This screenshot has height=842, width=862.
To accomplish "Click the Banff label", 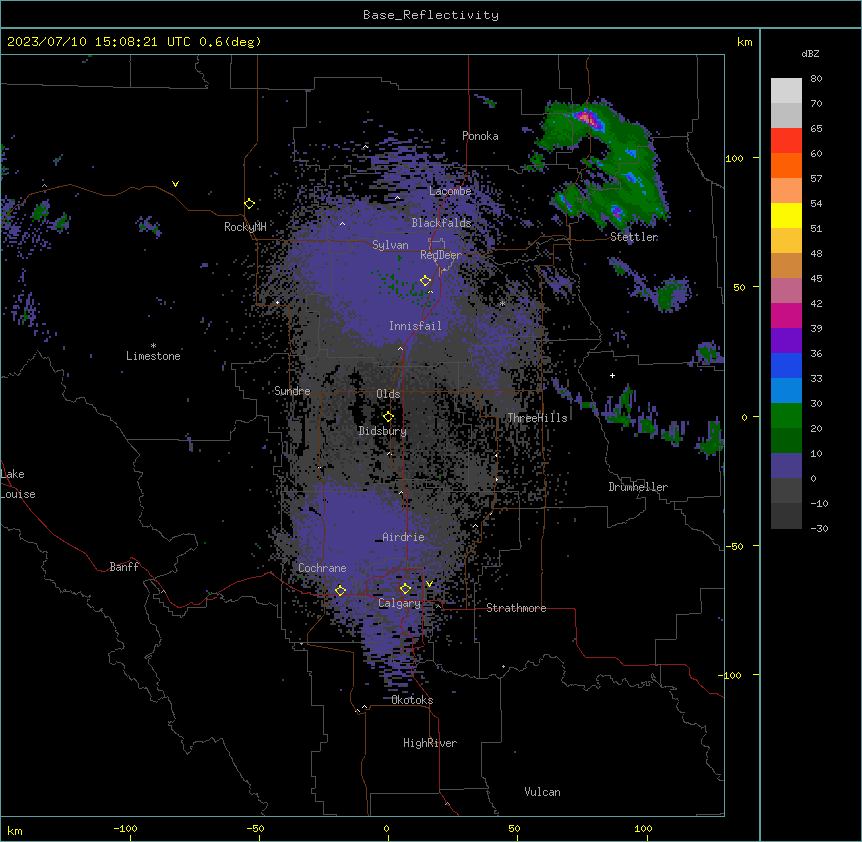I will click(x=124, y=567).
